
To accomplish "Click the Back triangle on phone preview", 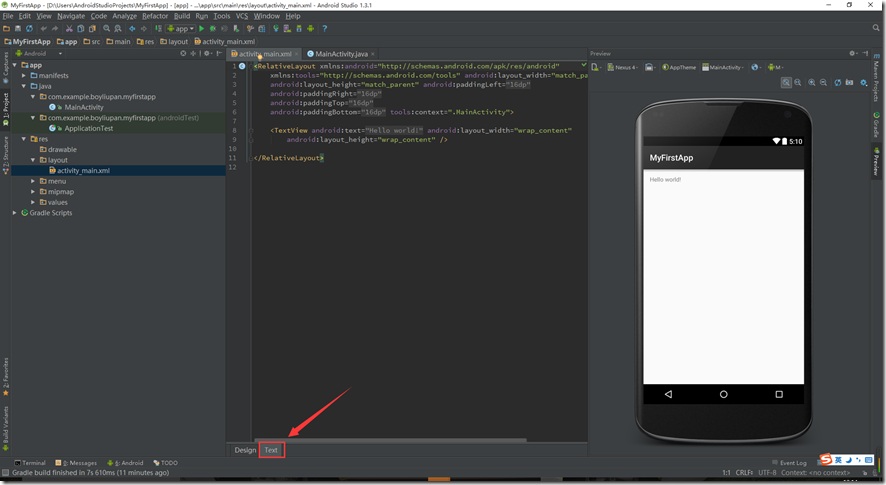I will pos(668,394).
